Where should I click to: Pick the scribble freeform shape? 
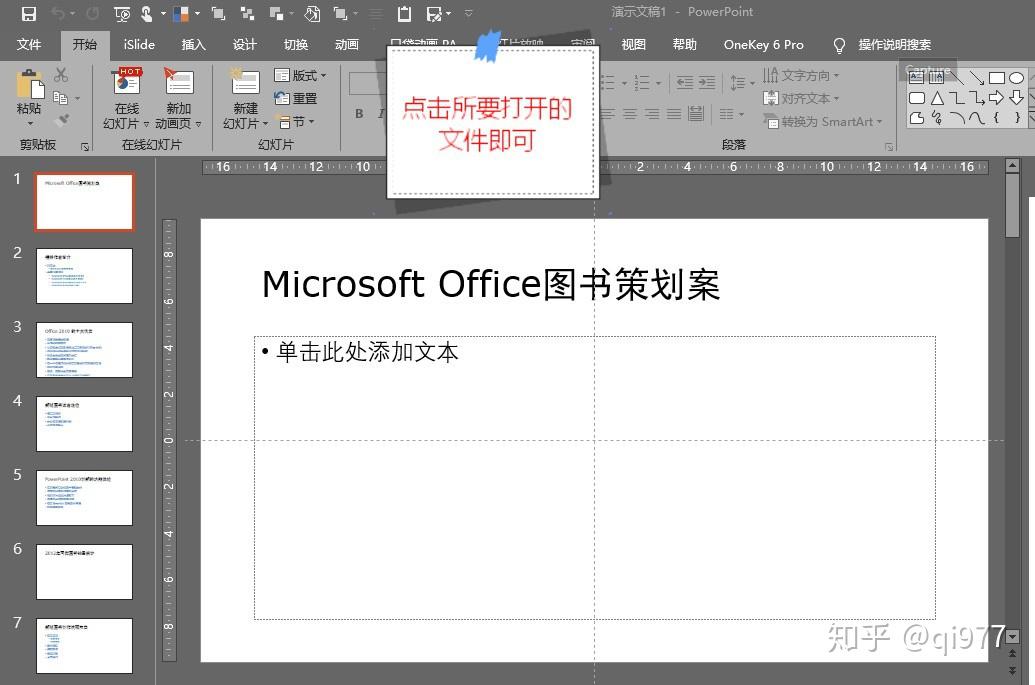(x=937, y=118)
